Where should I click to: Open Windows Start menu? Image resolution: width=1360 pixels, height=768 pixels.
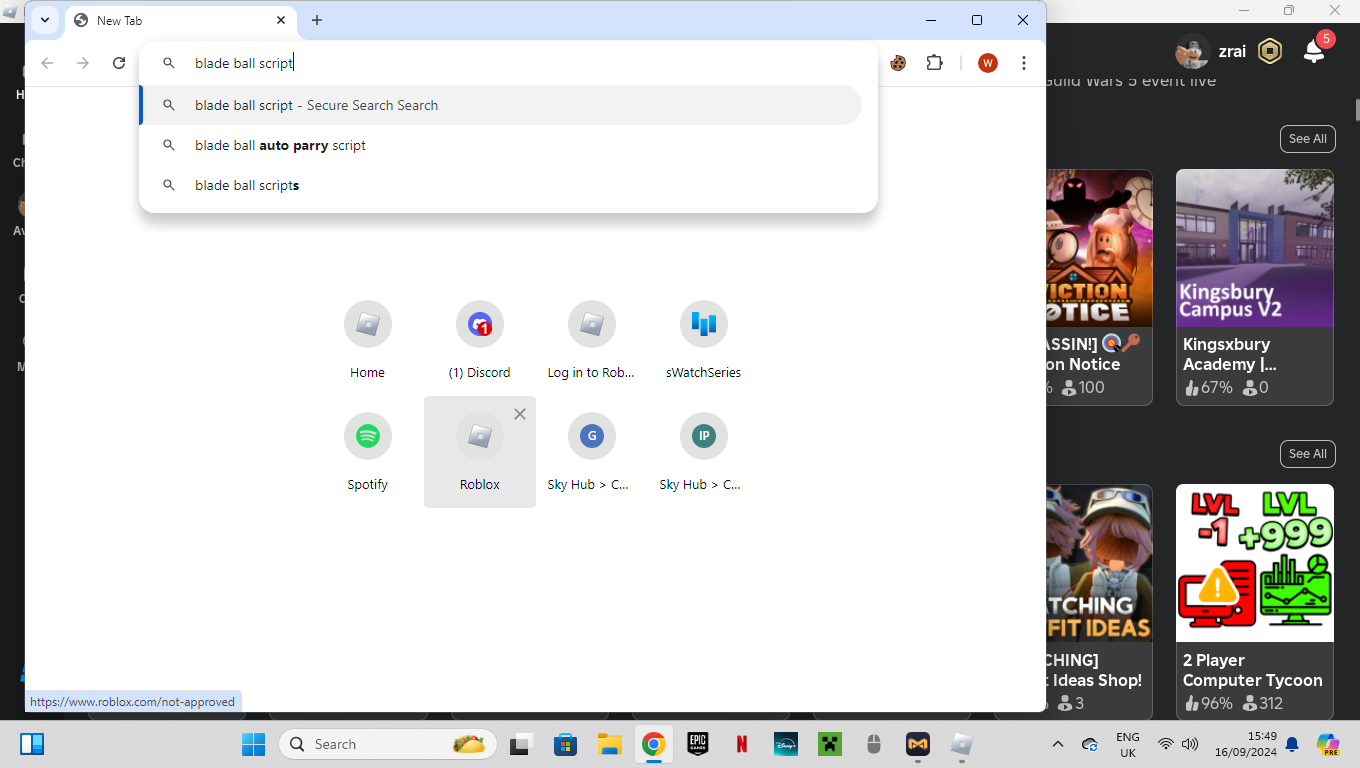tap(253, 744)
